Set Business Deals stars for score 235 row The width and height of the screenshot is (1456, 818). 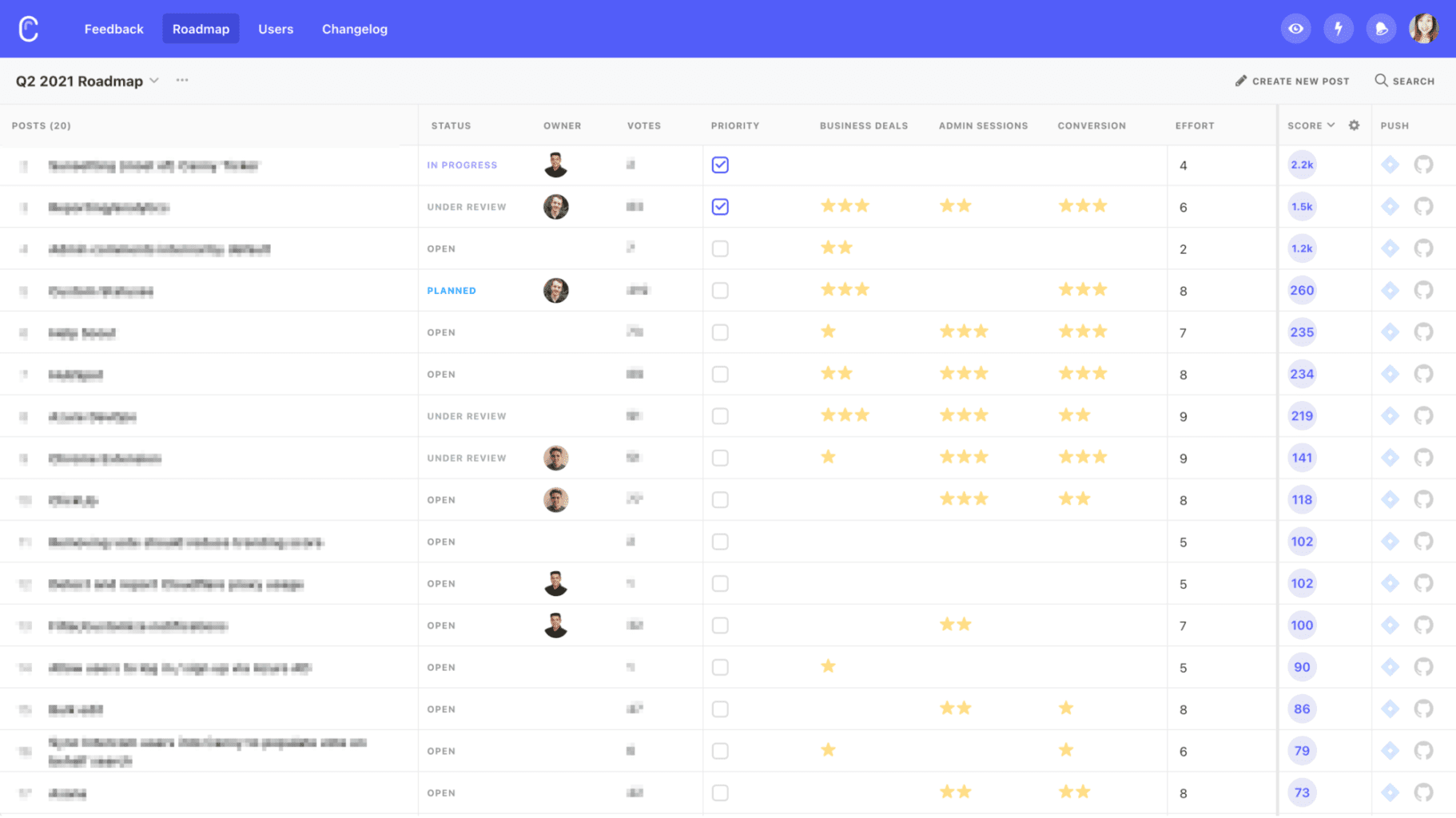[845, 332]
